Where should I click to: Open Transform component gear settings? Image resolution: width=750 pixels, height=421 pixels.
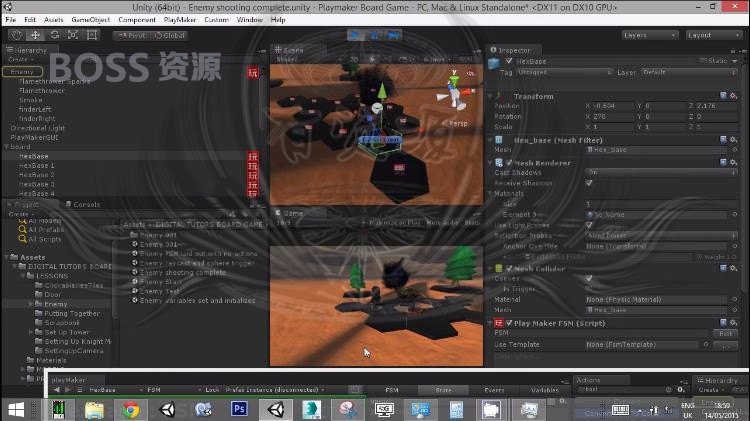click(733, 96)
